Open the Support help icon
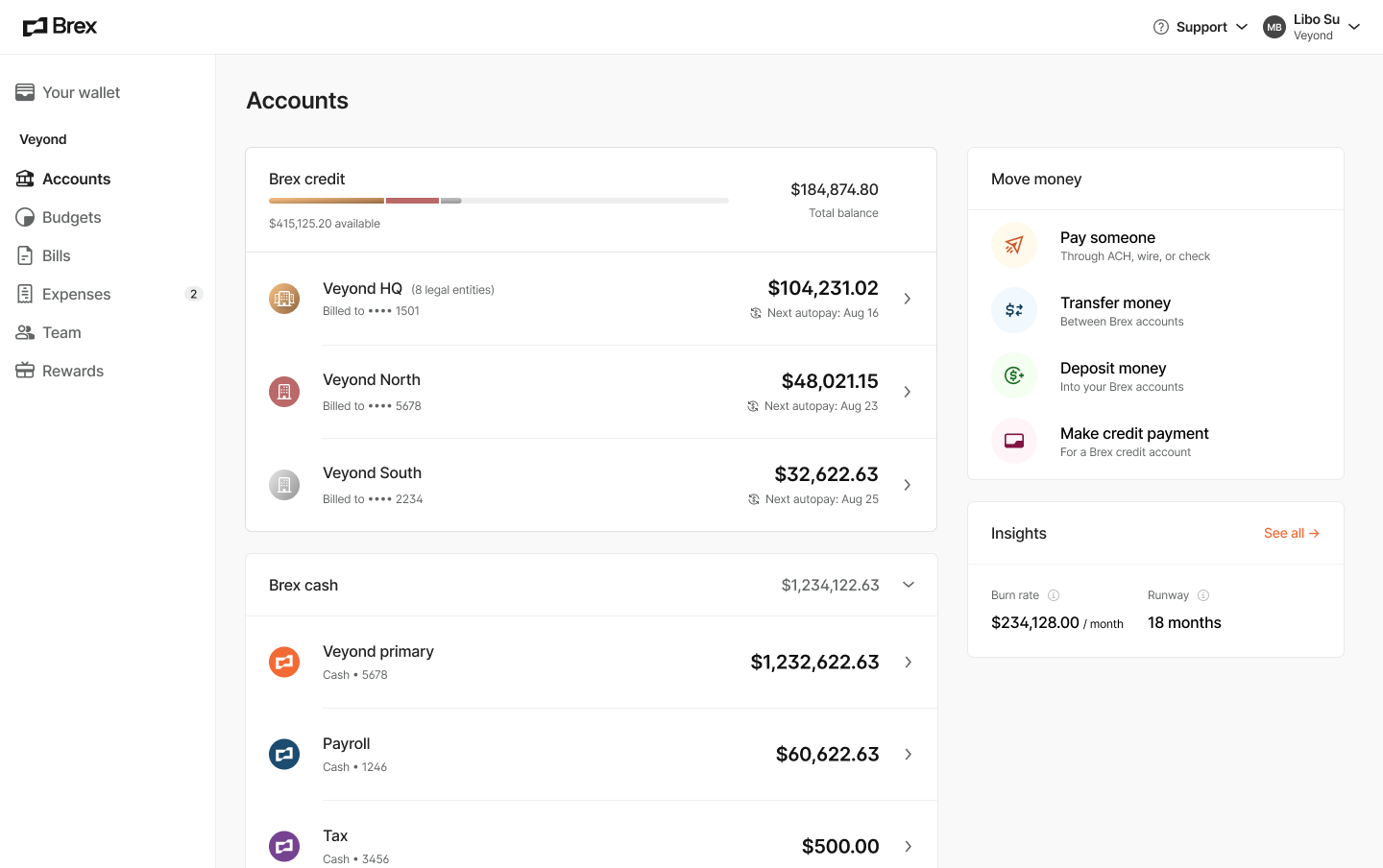 point(1161,27)
